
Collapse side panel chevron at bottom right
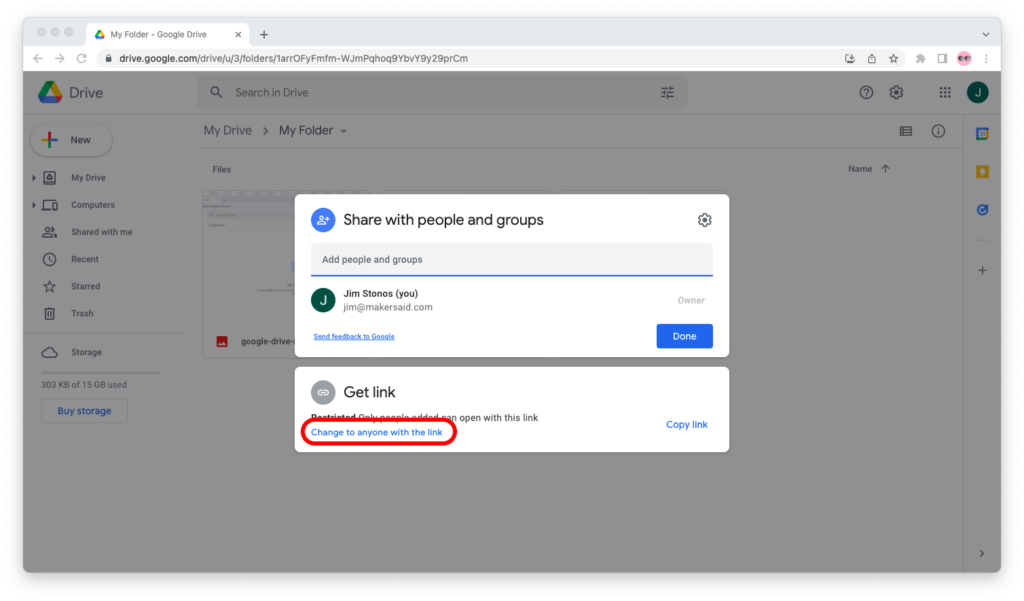point(982,553)
